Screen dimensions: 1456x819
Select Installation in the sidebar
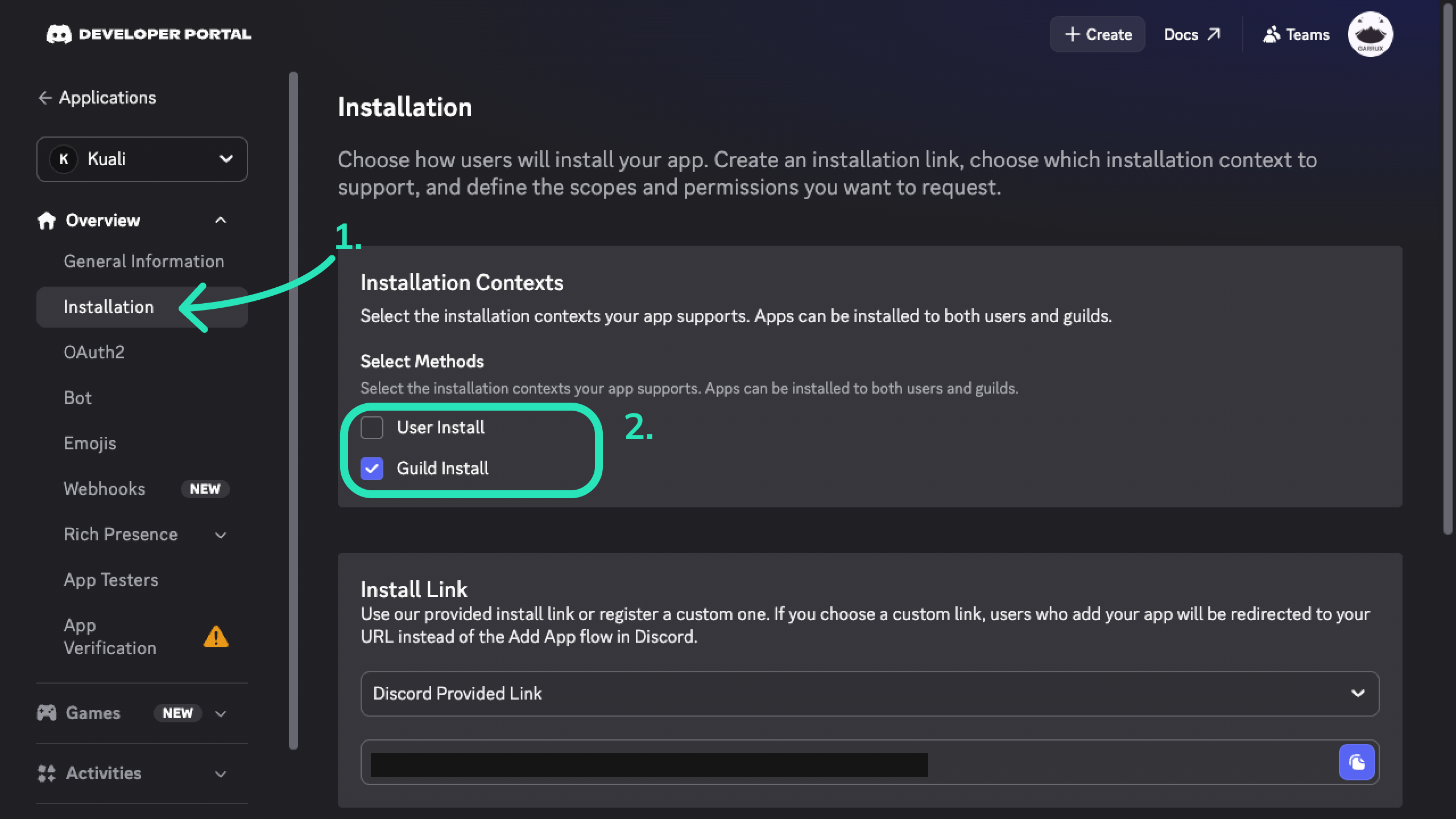[x=142, y=307]
